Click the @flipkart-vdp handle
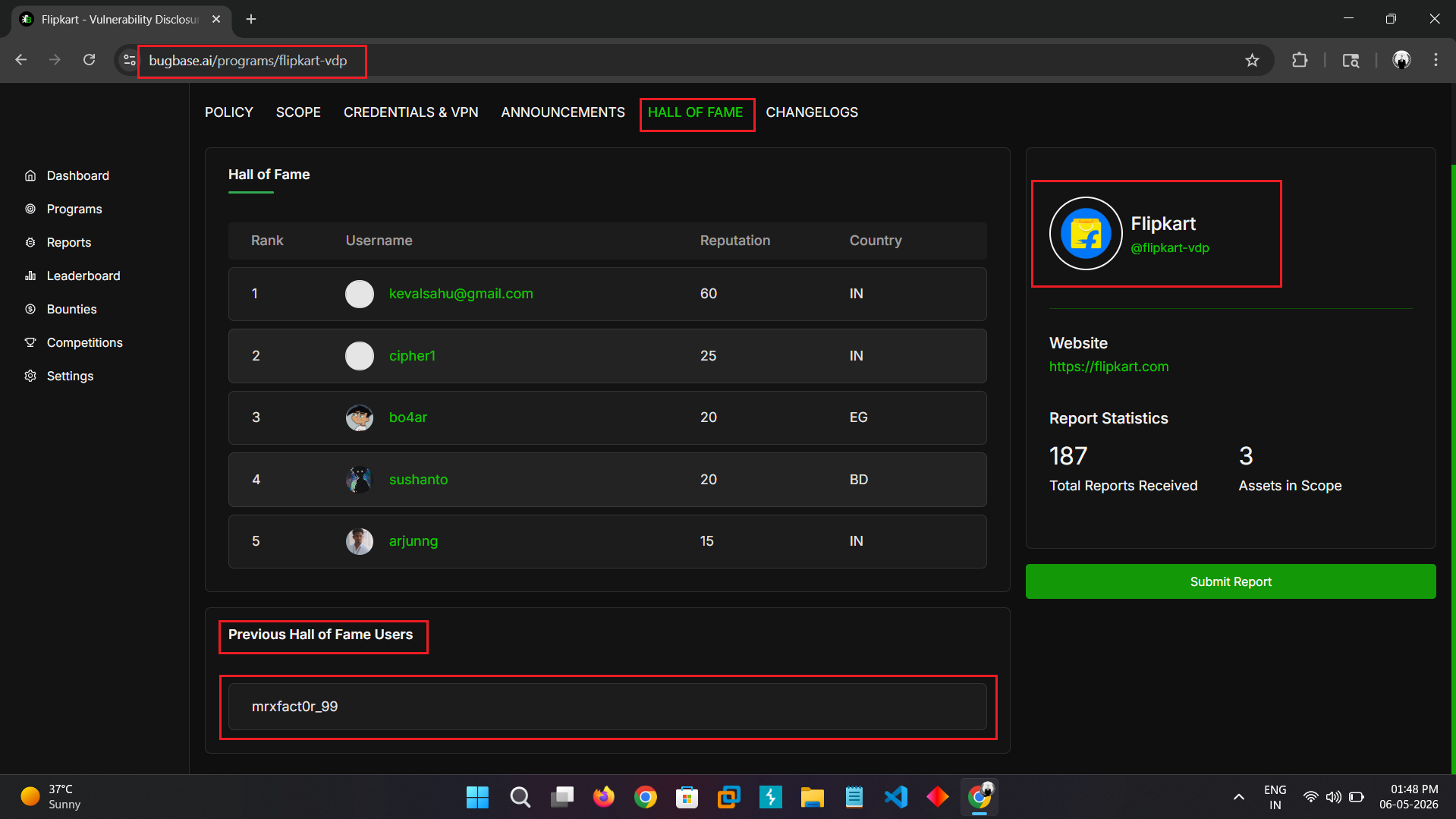Viewport: 1456px width, 819px height. pos(1170,248)
